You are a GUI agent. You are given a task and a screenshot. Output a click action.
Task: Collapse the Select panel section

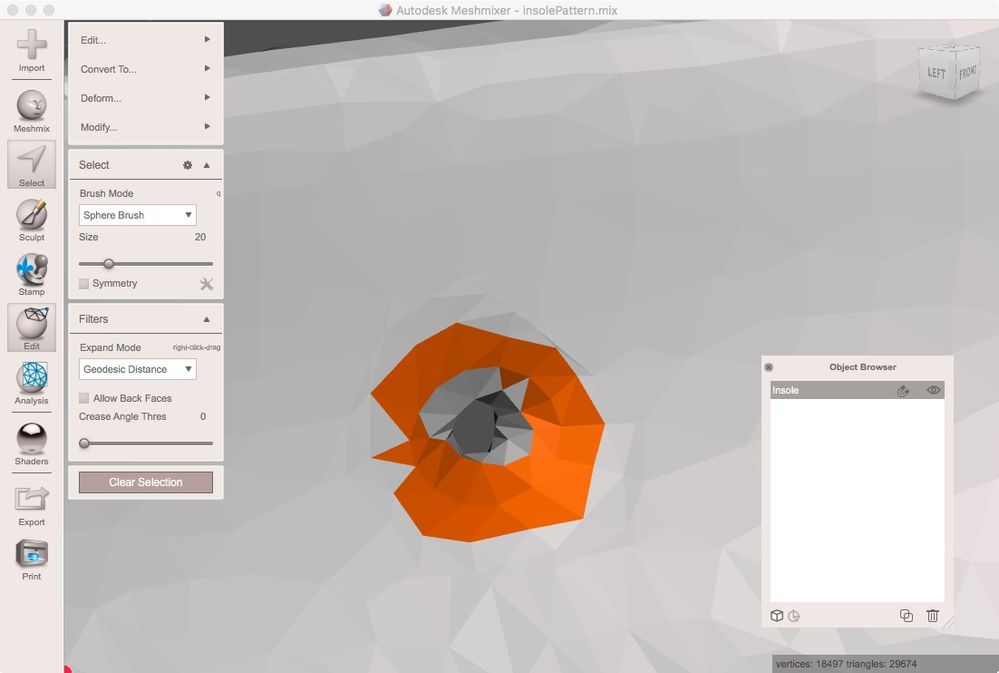[206, 165]
